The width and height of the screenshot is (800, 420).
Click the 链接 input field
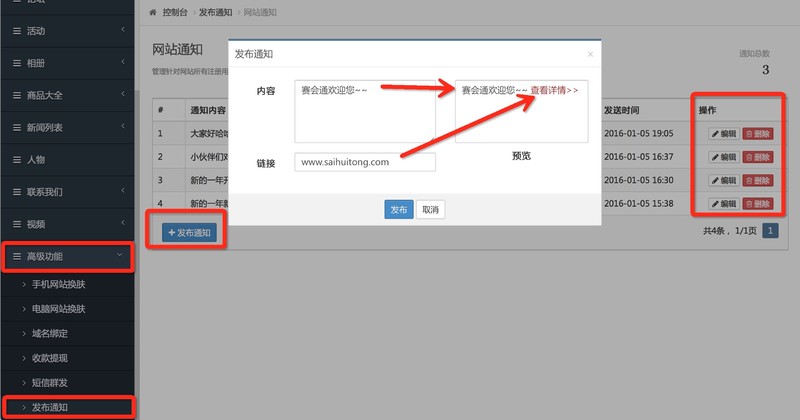click(365, 162)
